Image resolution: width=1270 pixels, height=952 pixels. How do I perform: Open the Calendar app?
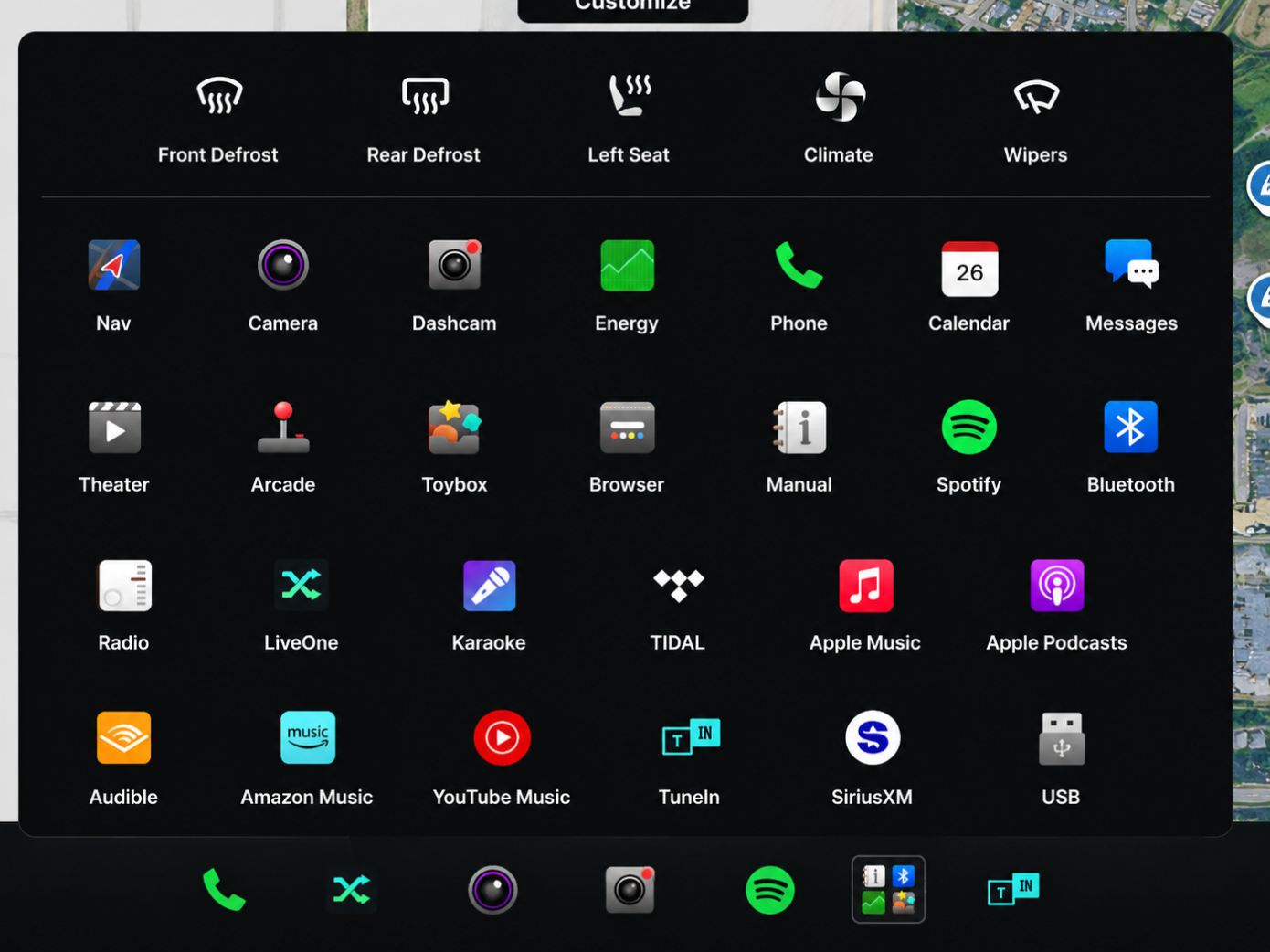[x=969, y=285]
